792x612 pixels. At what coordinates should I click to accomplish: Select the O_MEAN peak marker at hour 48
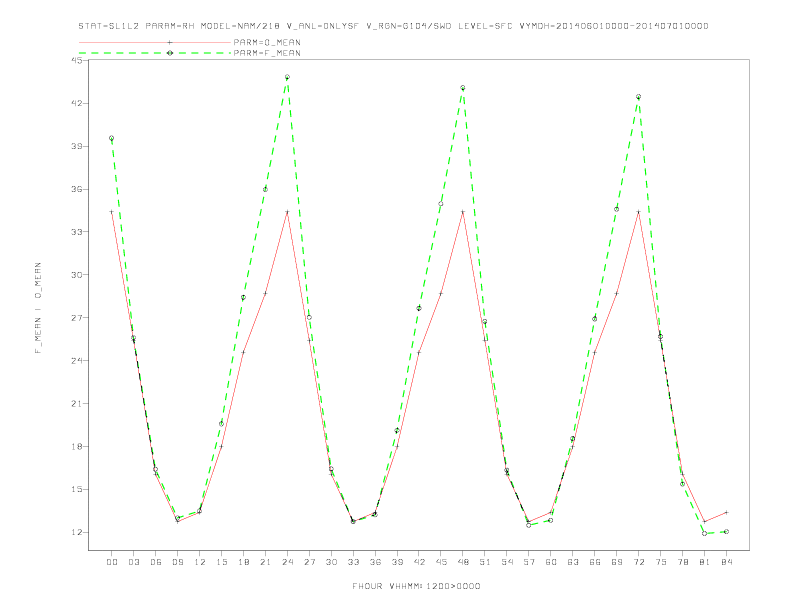463,212
